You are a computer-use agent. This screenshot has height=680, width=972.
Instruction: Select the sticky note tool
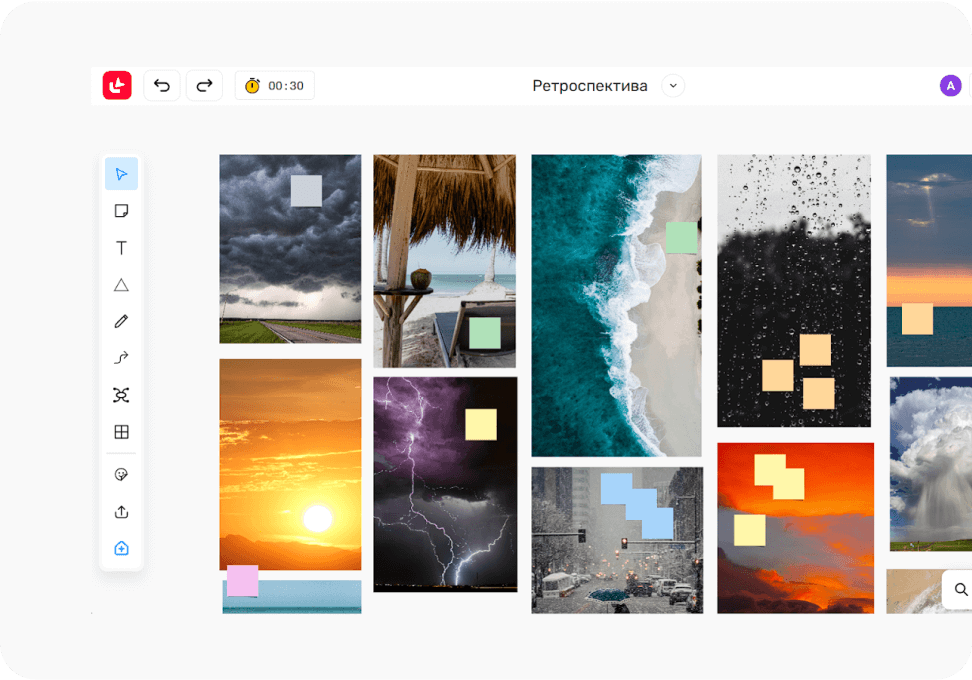121,211
